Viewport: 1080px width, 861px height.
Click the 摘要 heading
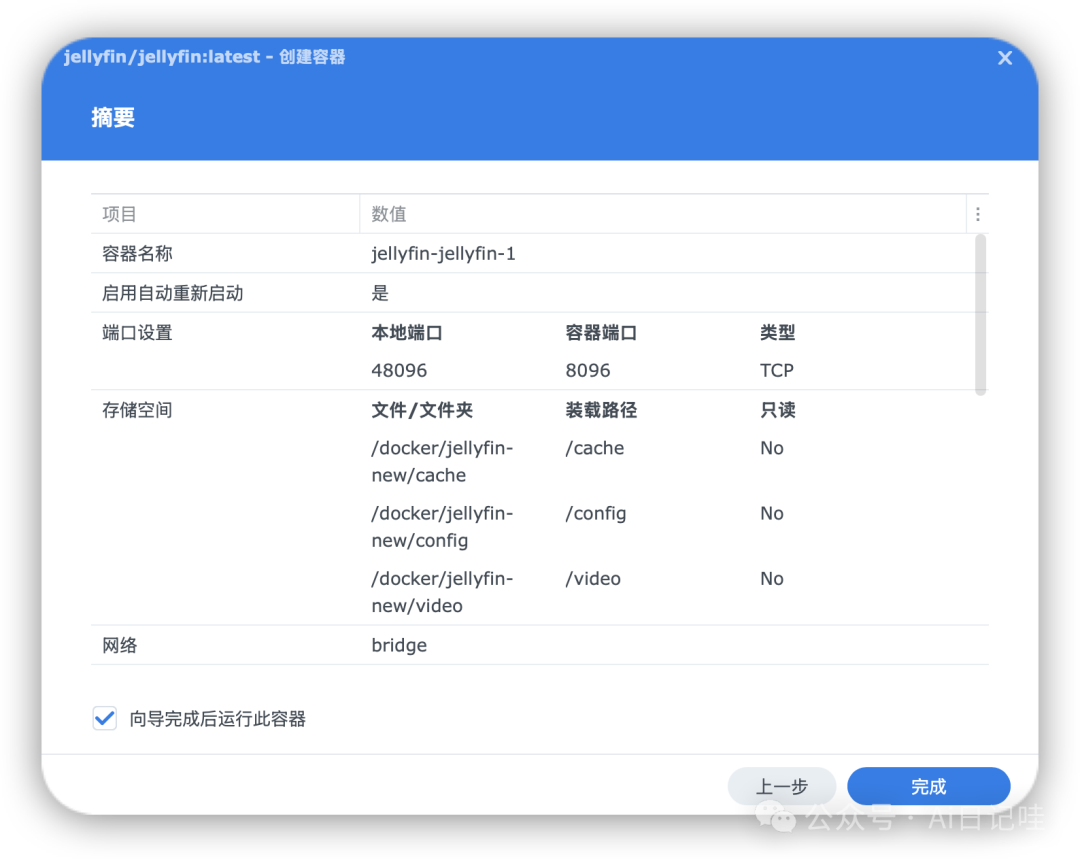click(113, 117)
